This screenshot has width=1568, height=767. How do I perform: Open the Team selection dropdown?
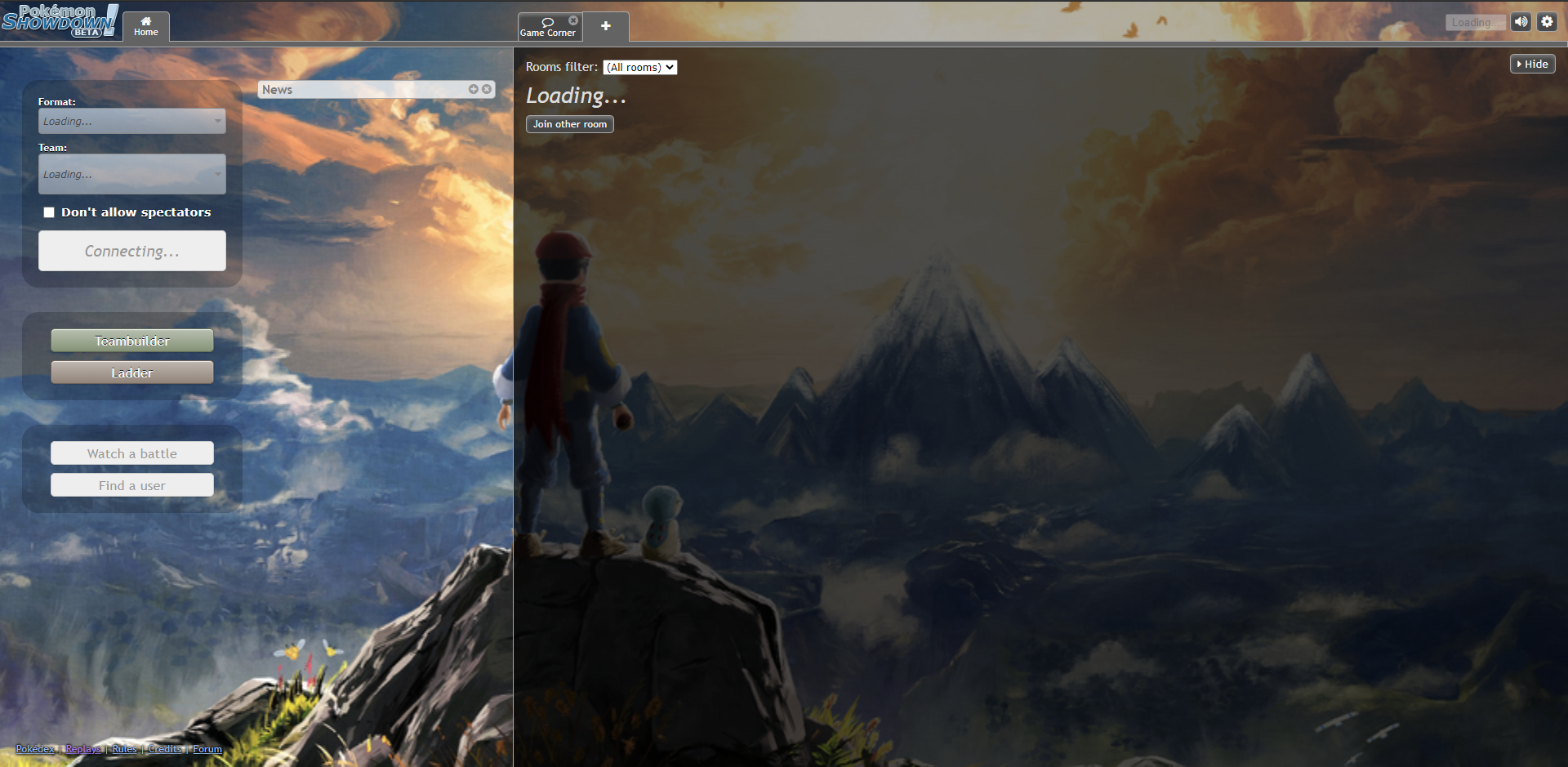132,174
